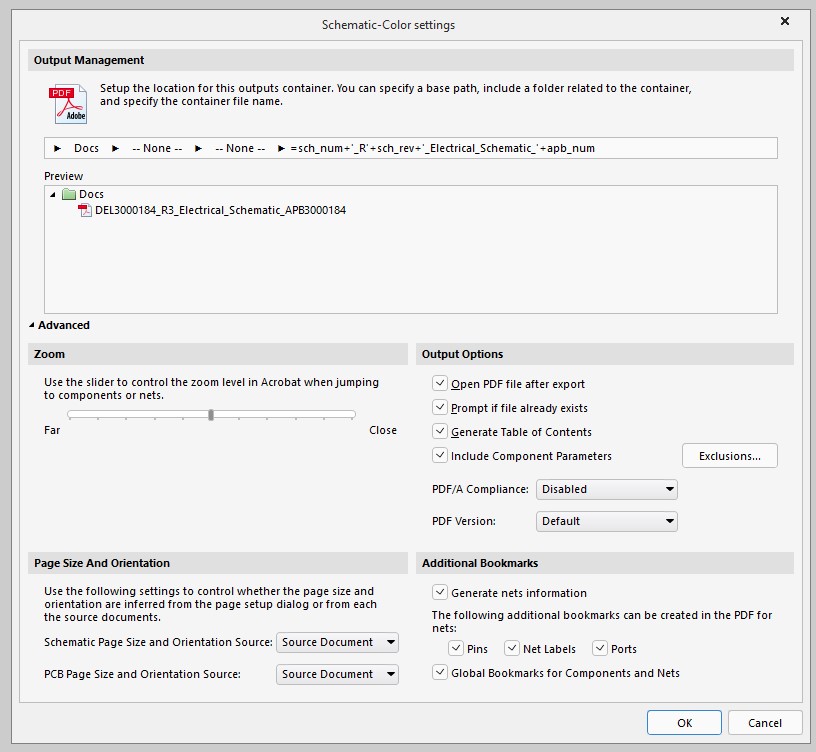Screen dimensions: 816x752
Task: Click the Exclusions... button
Action: pyautogui.click(x=730, y=456)
